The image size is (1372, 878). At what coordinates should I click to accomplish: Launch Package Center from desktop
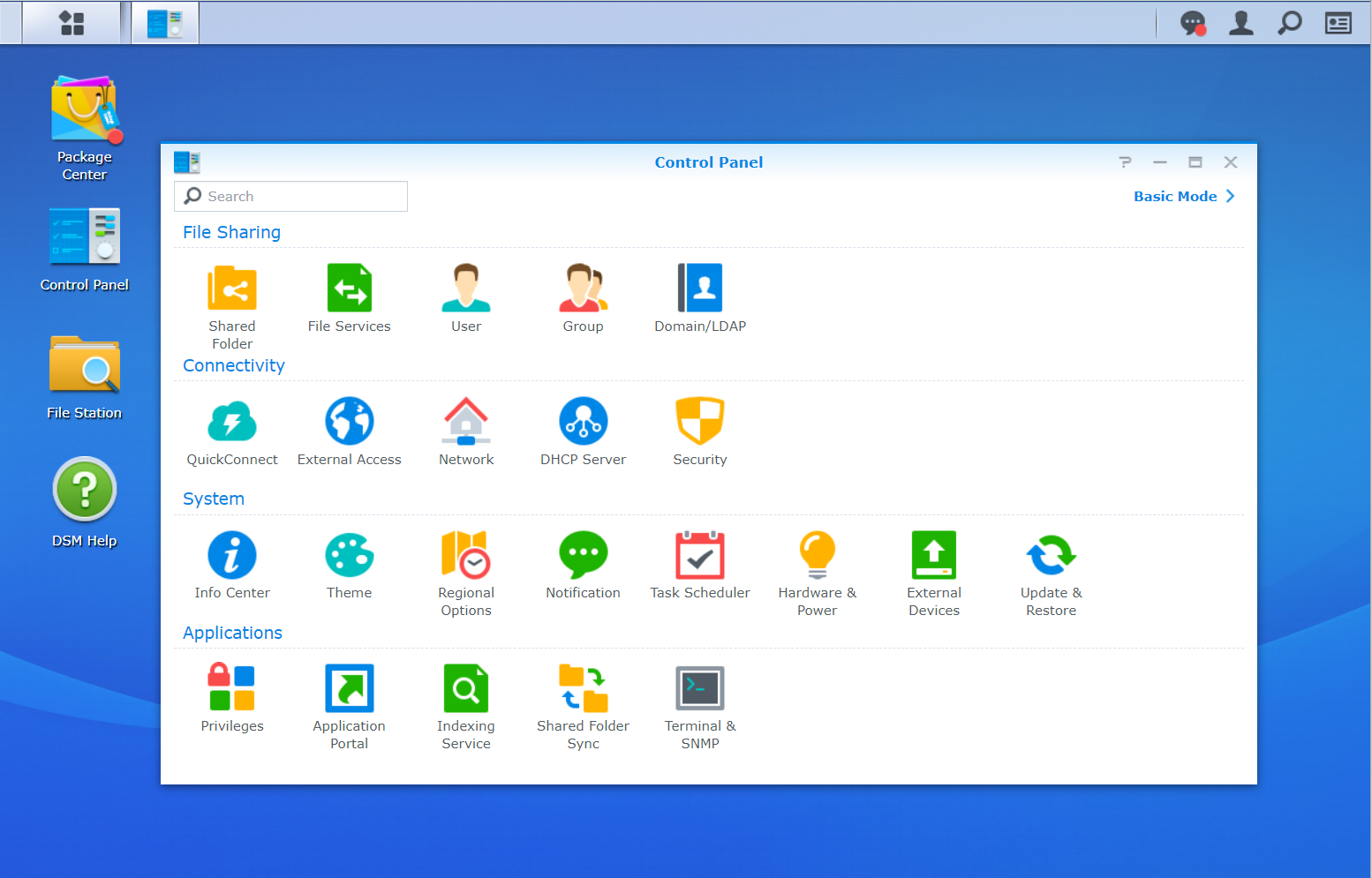(x=85, y=110)
